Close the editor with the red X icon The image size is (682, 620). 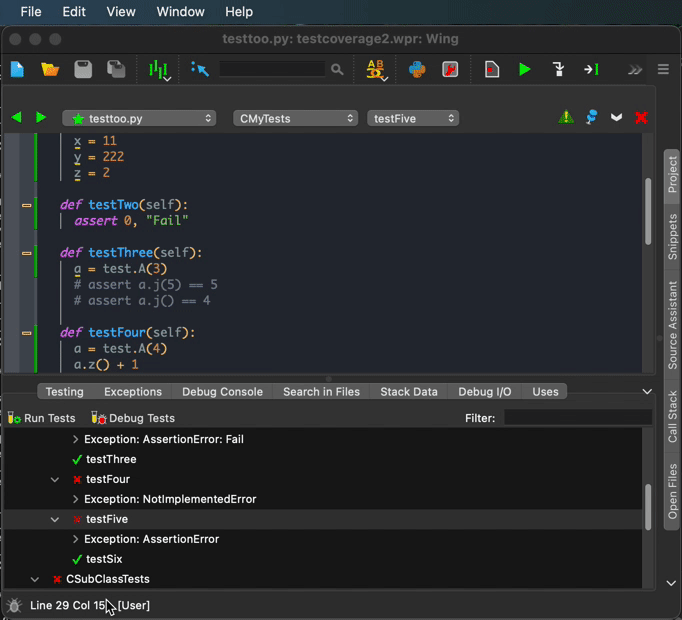(641, 117)
